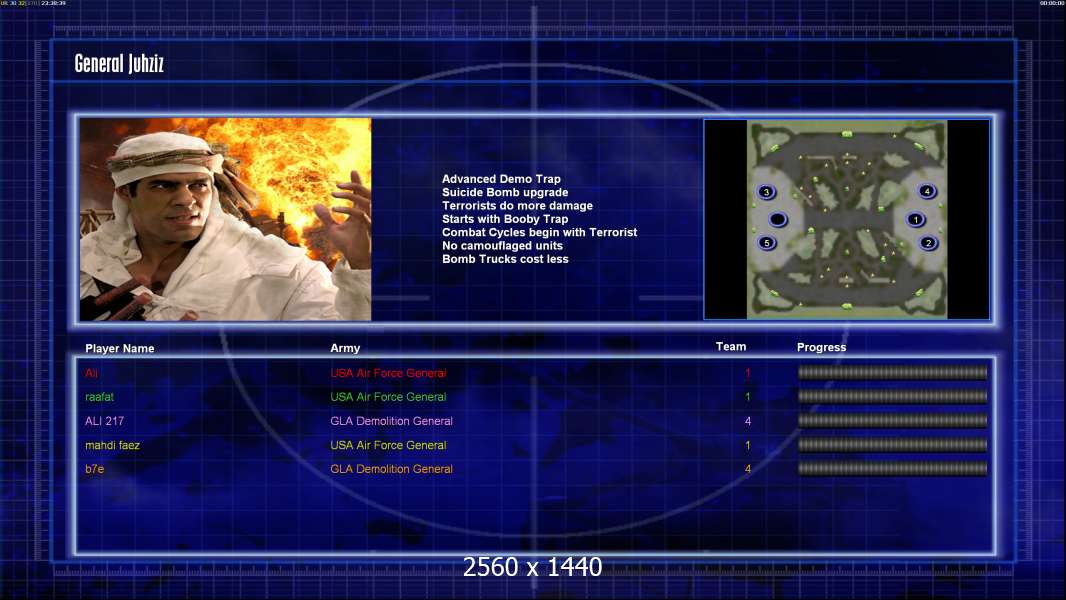The width and height of the screenshot is (1066, 600).
Task: Click the Player Name column header
Action: [120, 349]
